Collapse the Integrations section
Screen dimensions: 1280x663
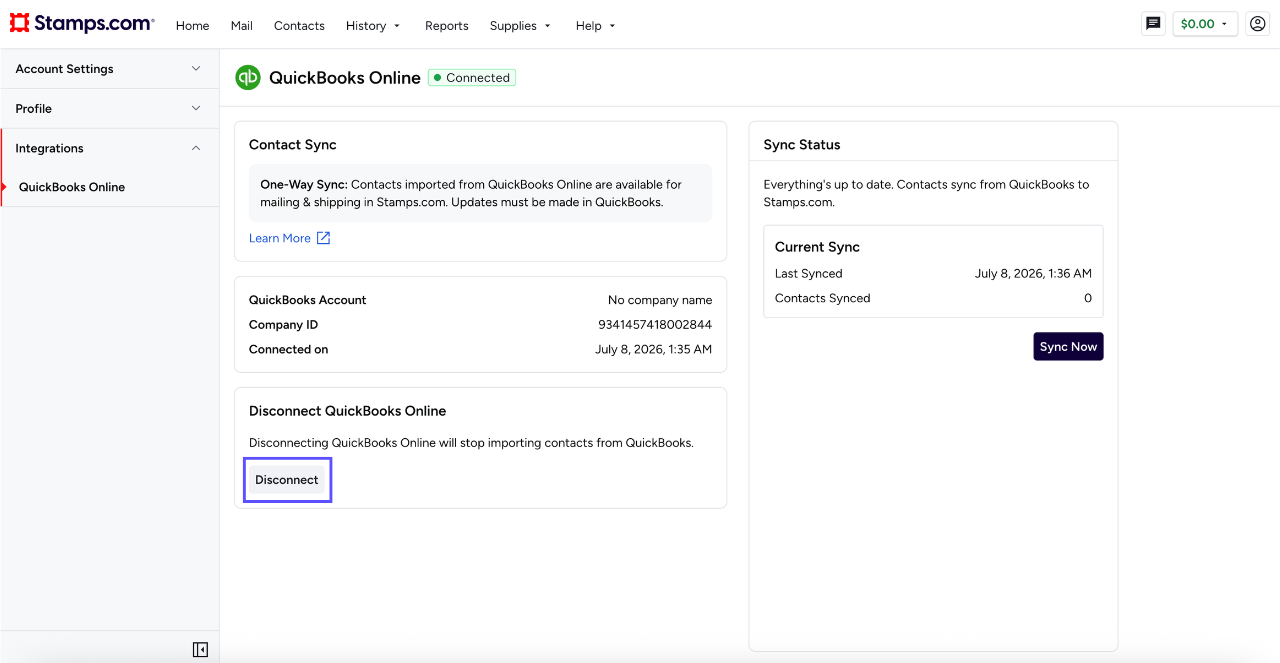coord(109,148)
